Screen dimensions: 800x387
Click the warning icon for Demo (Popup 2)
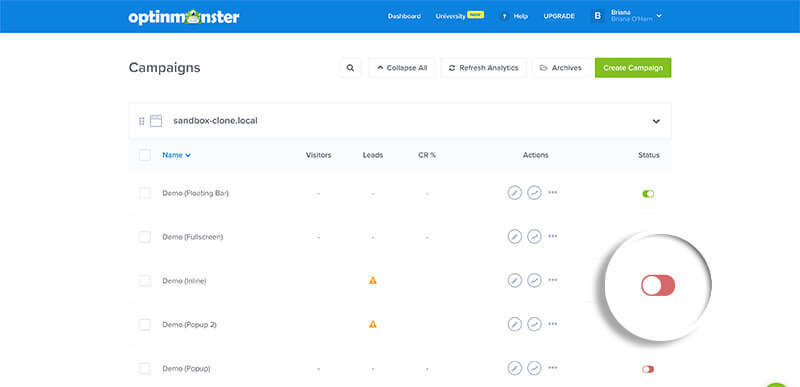(373, 324)
